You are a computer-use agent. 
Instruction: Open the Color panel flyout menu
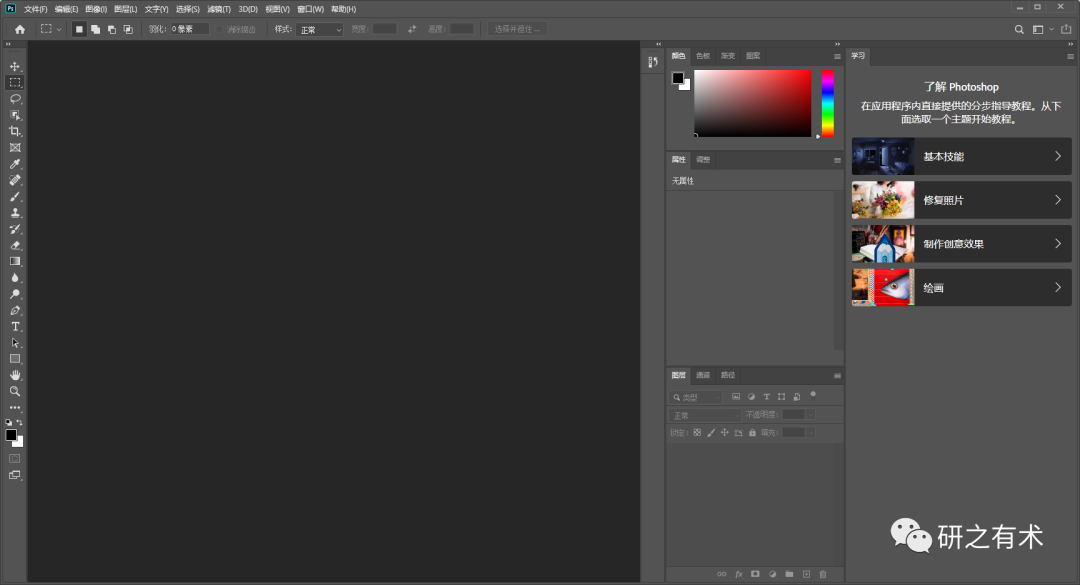pyautogui.click(x=838, y=57)
